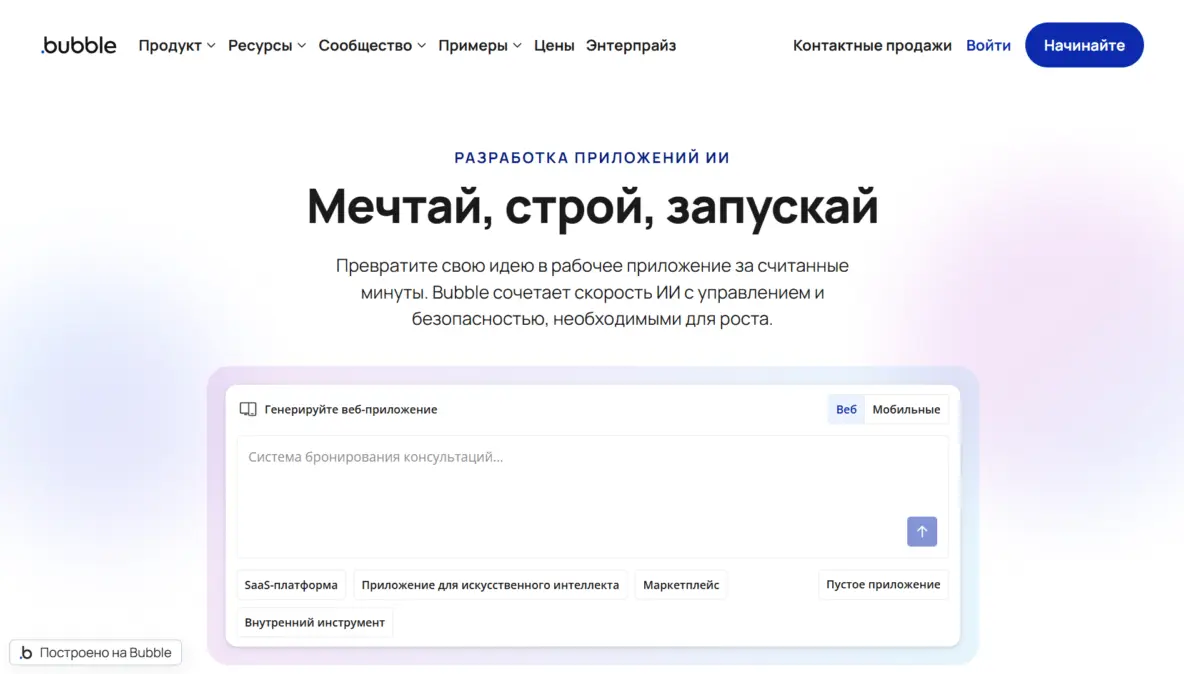This screenshot has width=1184, height=674.
Task: Switch to the Мобильные toggle option
Action: [906, 409]
